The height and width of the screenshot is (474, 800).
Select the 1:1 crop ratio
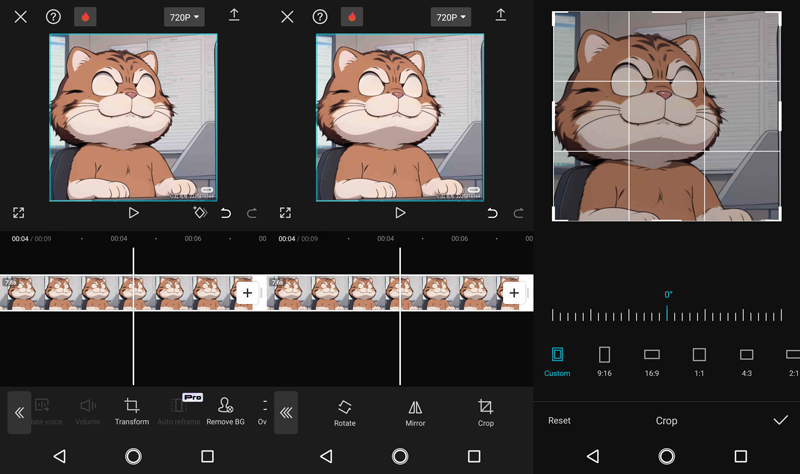point(699,362)
